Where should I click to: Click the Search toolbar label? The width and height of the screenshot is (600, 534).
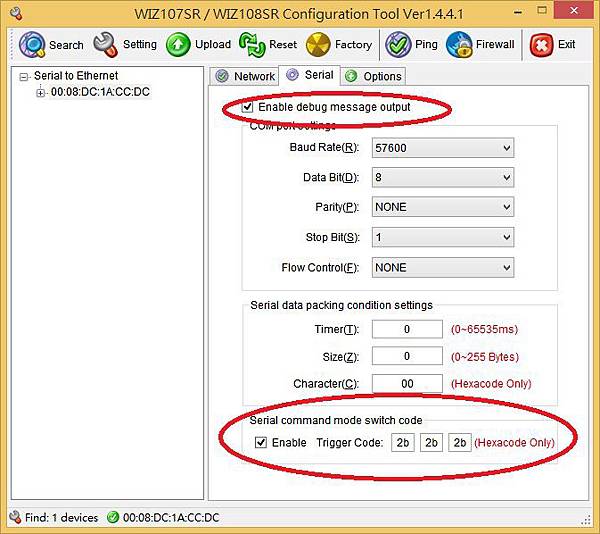tap(66, 45)
